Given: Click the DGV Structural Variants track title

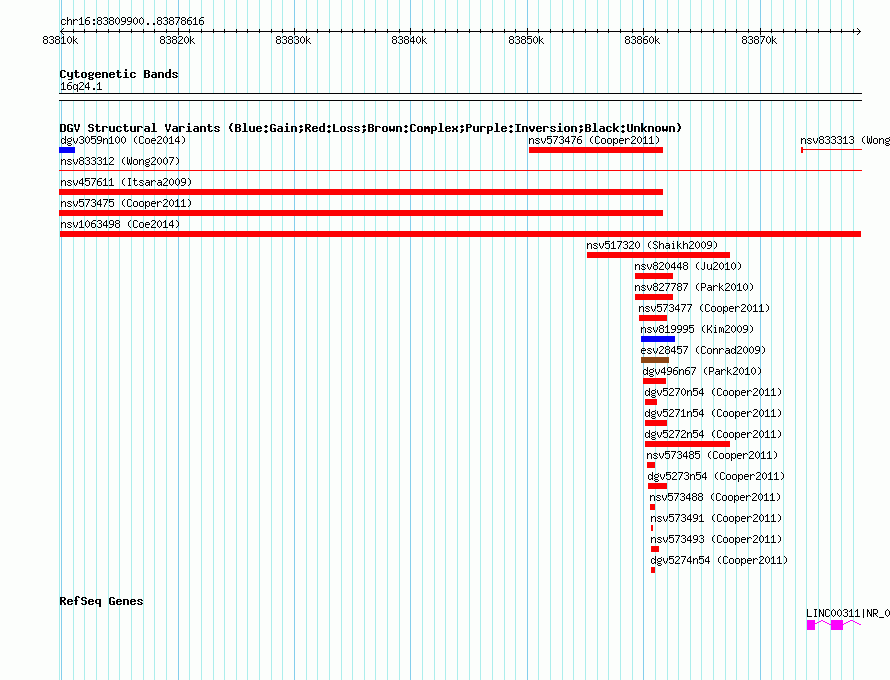Looking at the screenshot, I should click(370, 128).
